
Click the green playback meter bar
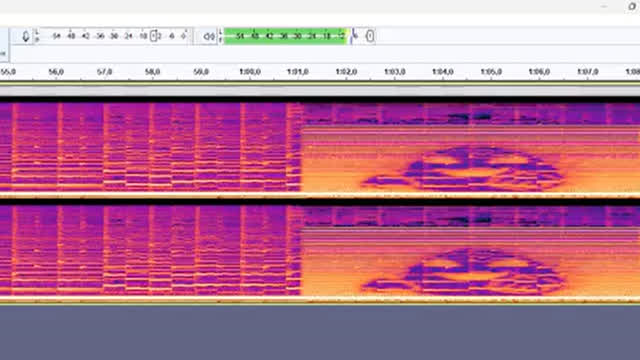285,36
